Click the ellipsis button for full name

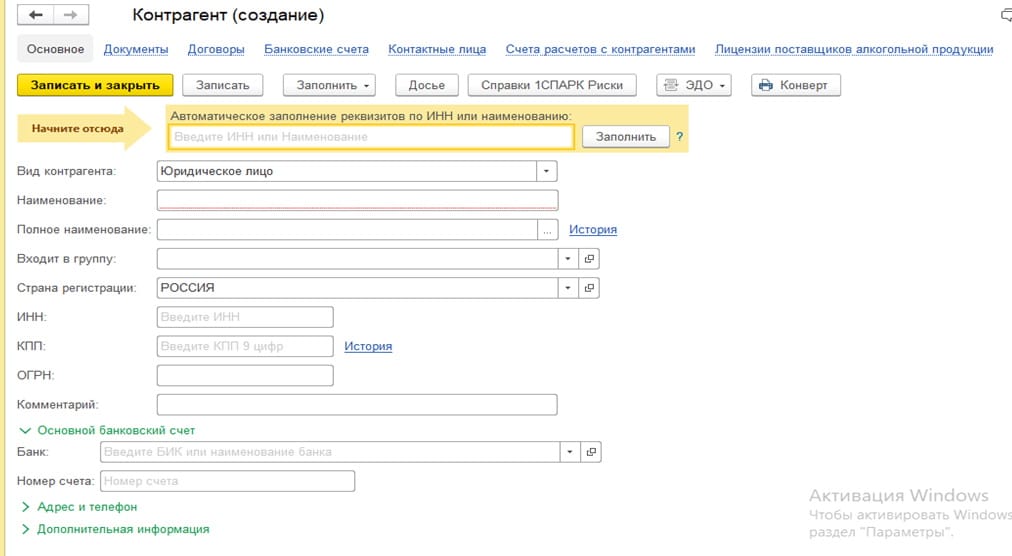coord(547,230)
